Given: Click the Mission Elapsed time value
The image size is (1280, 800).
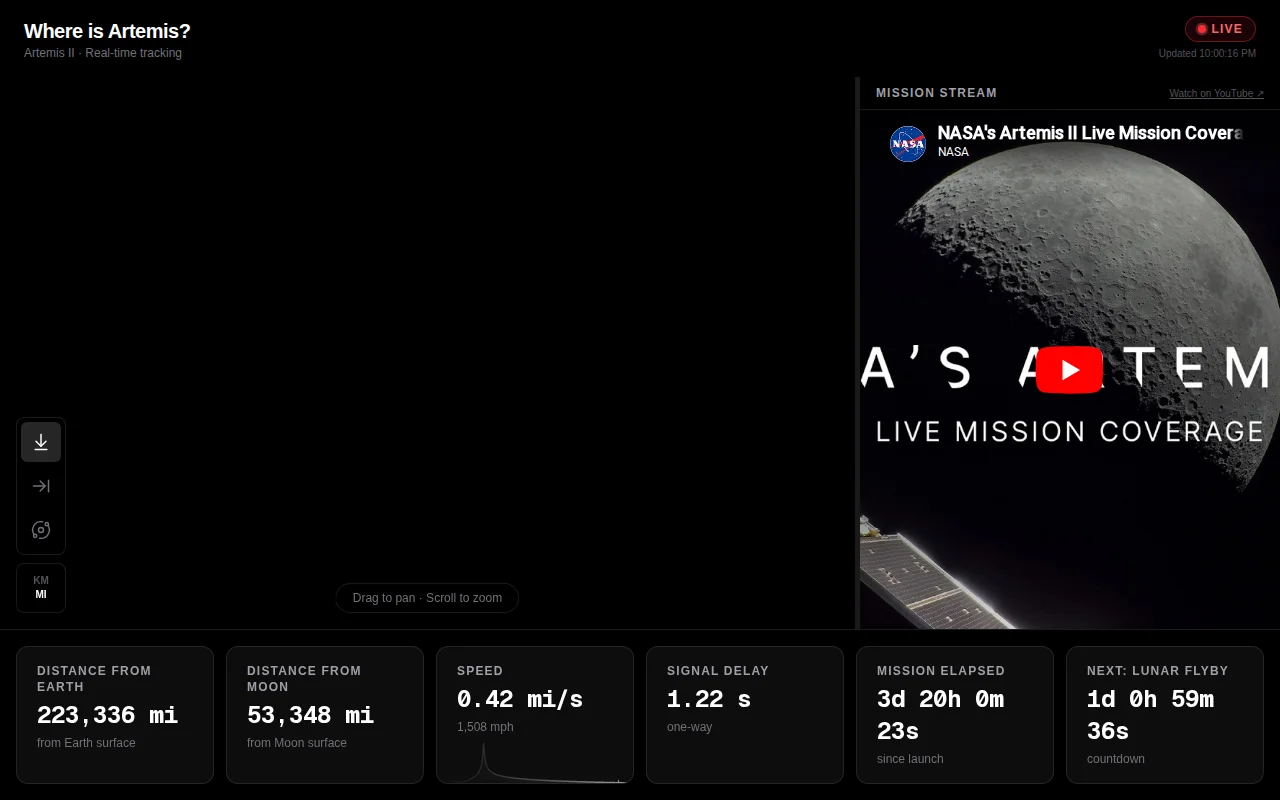Looking at the screenshot, I should click(941, 715).
